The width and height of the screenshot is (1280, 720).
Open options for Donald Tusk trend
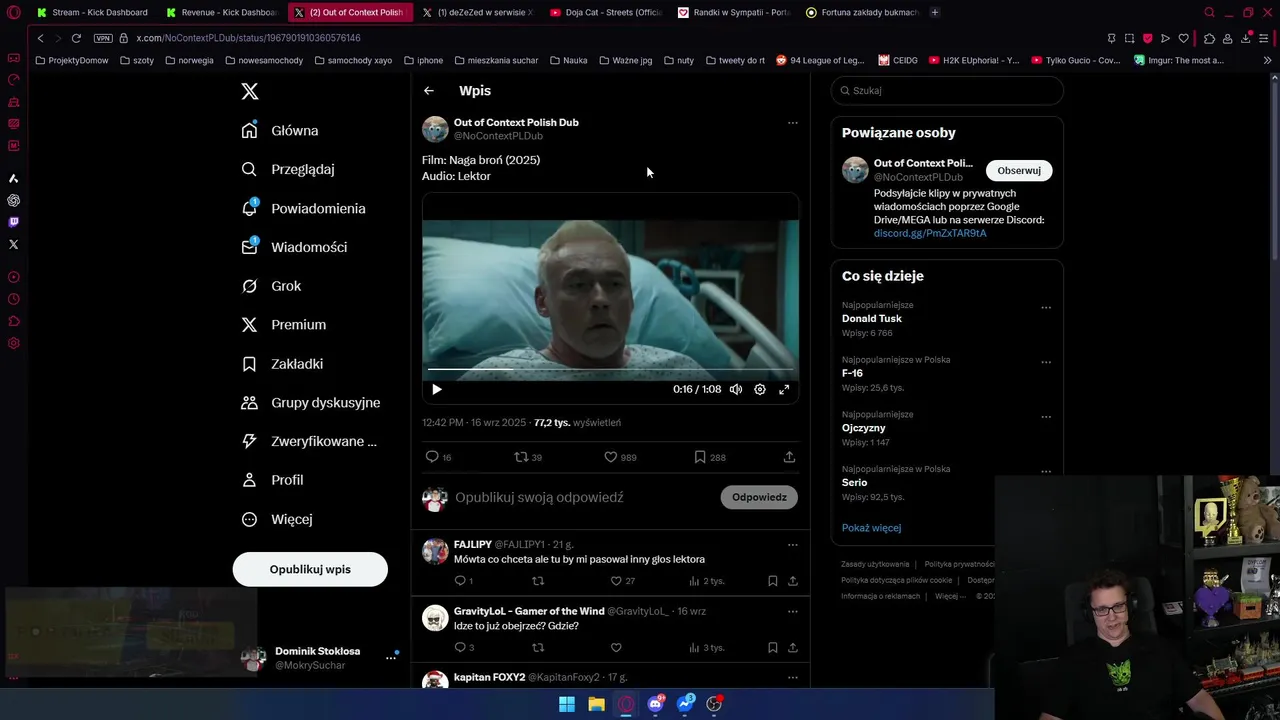click(1046, 308)
